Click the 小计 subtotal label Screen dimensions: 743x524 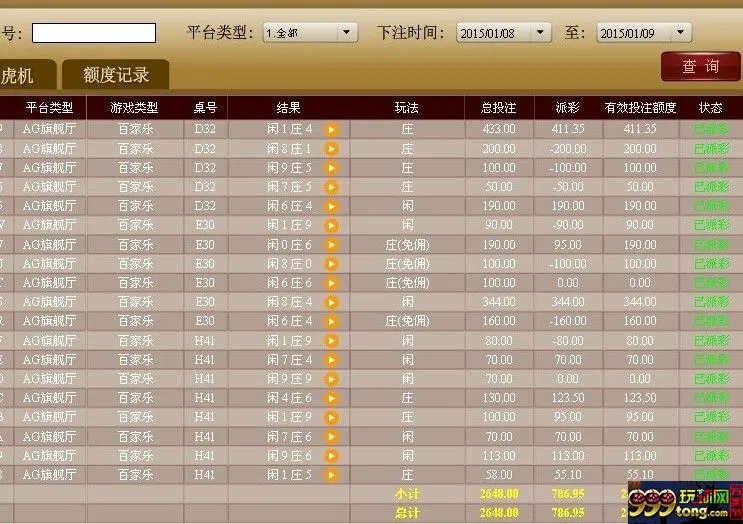tap(407, 494)
